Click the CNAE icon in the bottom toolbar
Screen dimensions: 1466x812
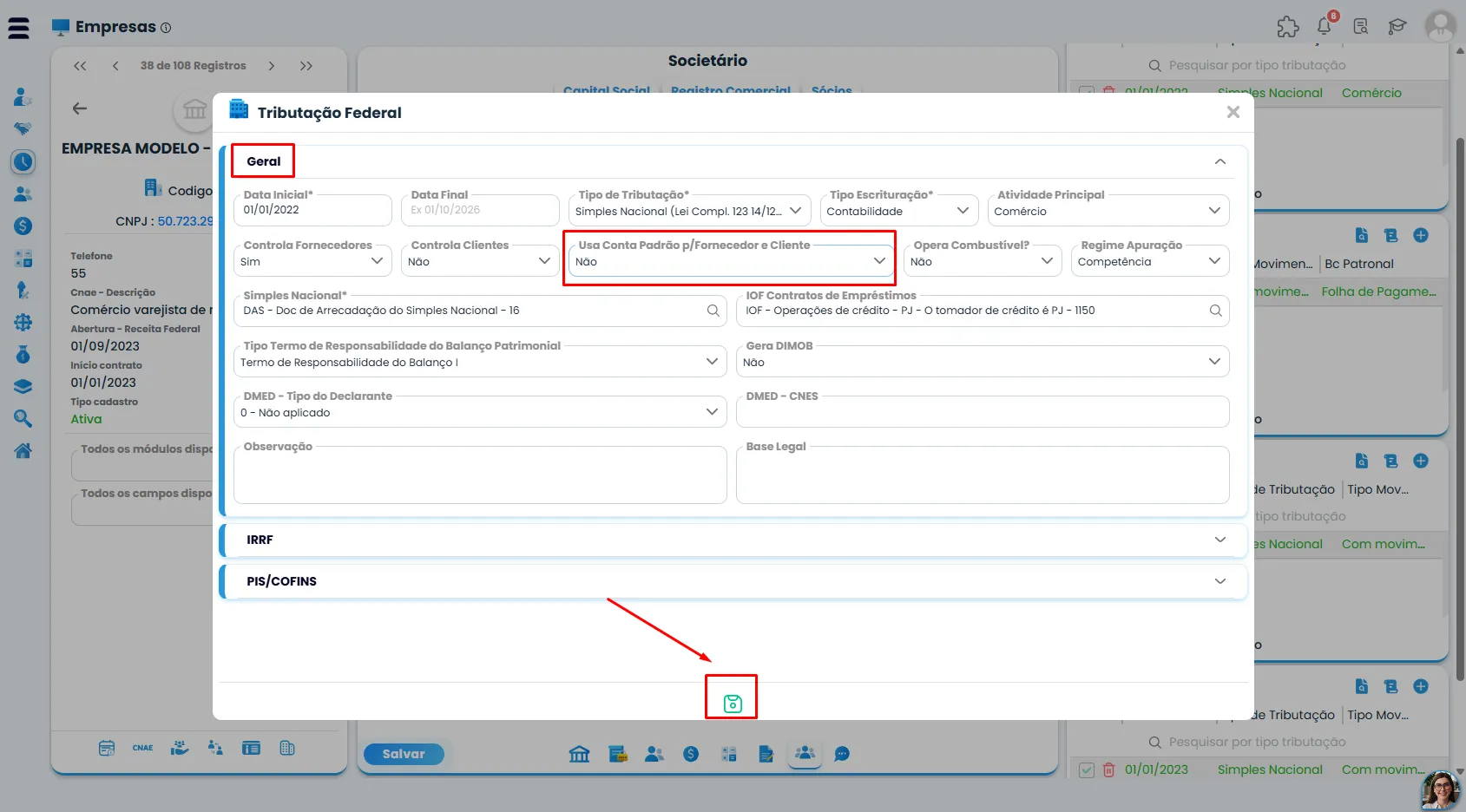point(142,748)
